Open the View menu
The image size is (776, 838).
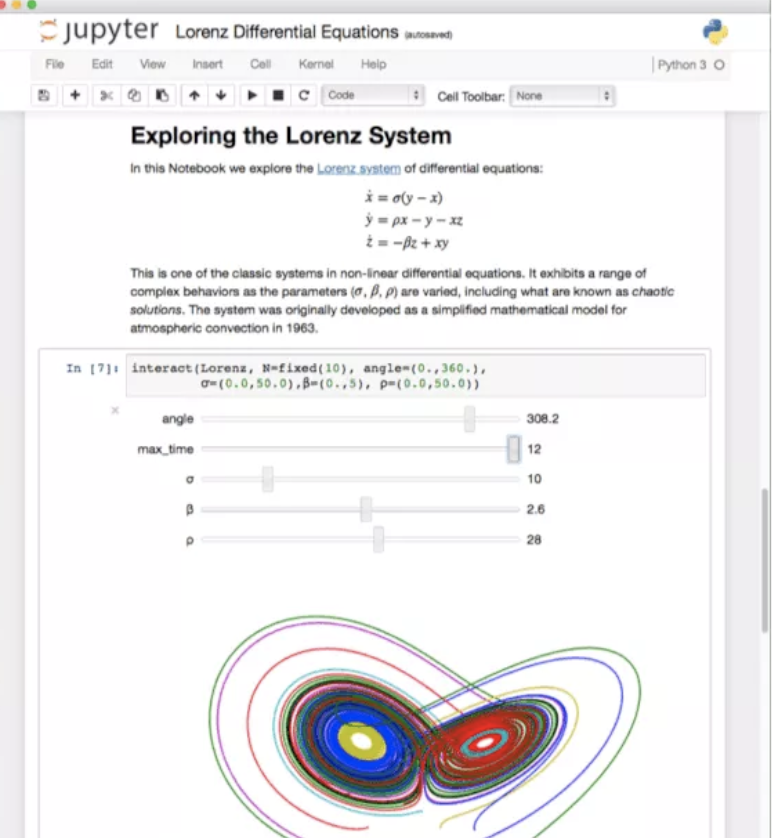tap(153, 65)
